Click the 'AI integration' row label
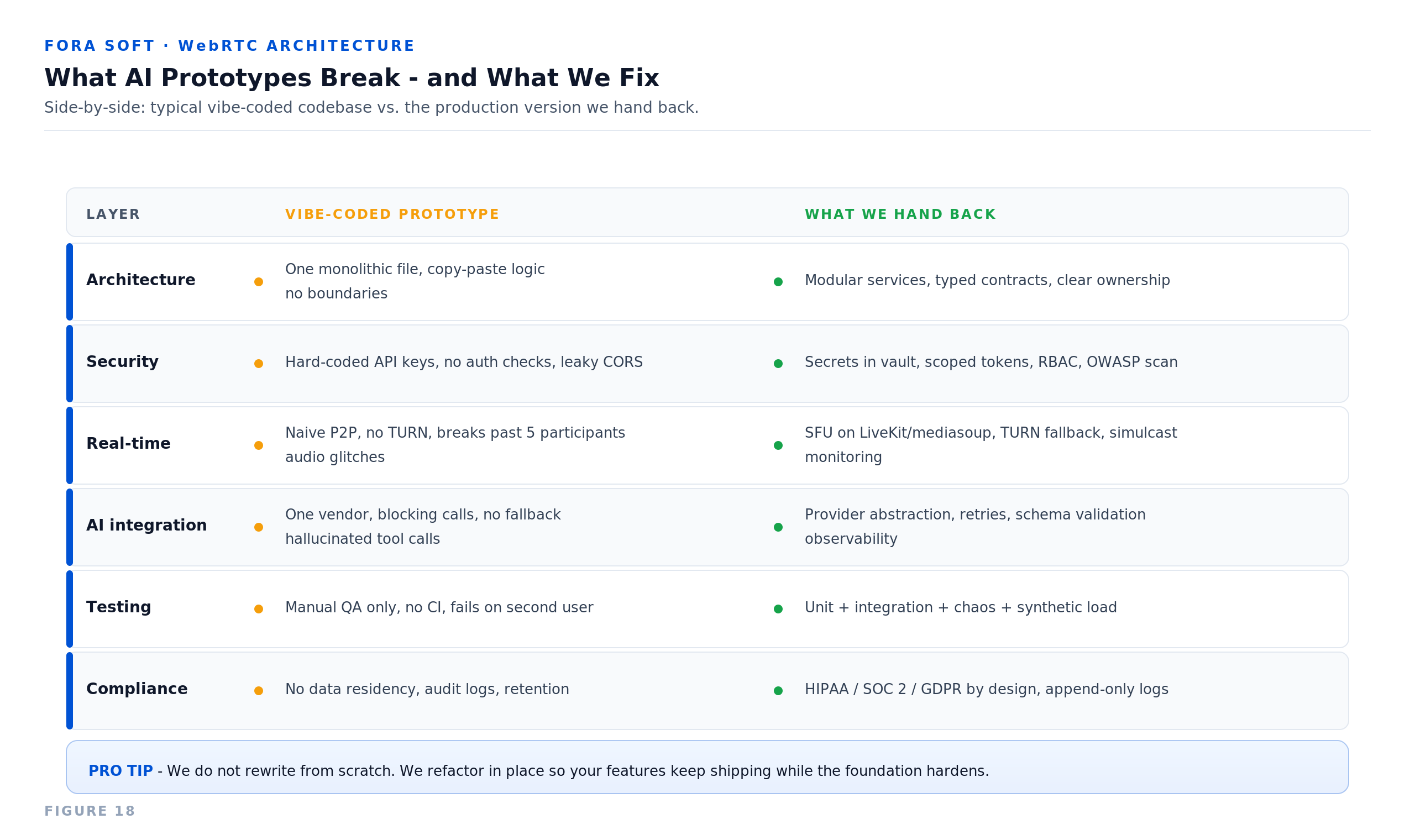Image resolution: width=1415 pixels, height=840 pixels. tap(146, 526)
